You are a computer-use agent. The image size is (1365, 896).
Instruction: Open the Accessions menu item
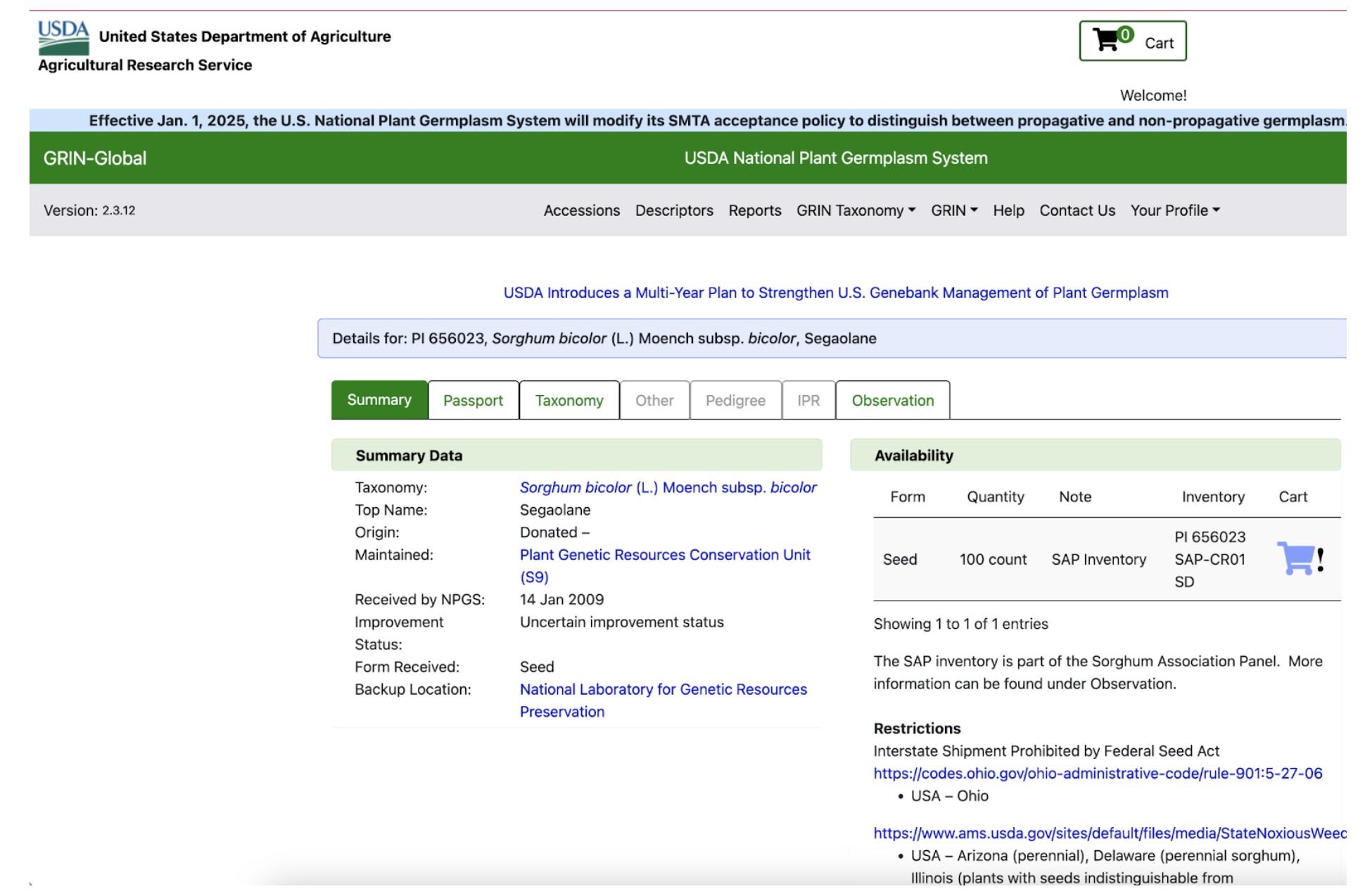pos(581,210)
